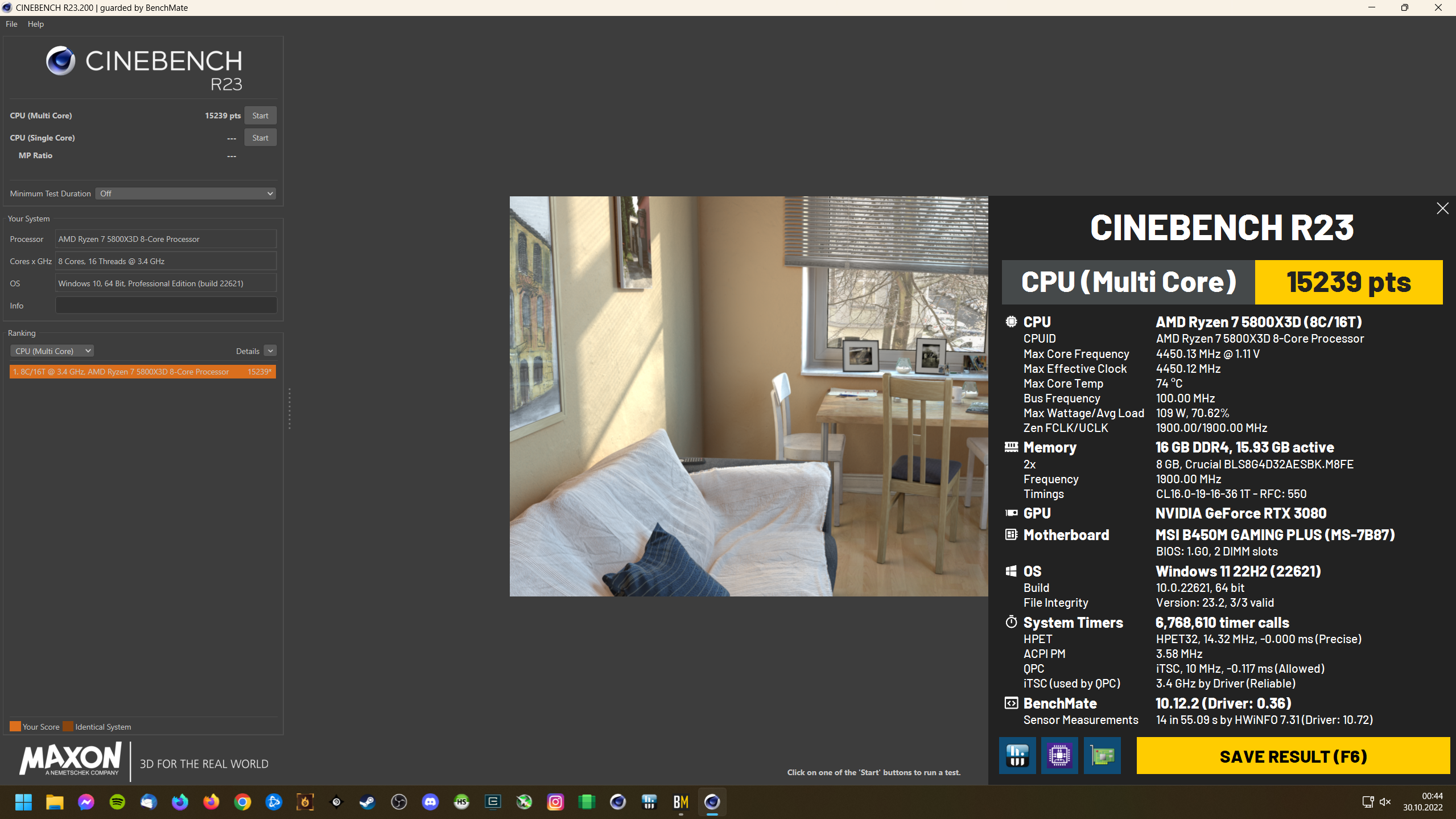
Task: Open Discord from the taskbar
Action: click(430, 802)
